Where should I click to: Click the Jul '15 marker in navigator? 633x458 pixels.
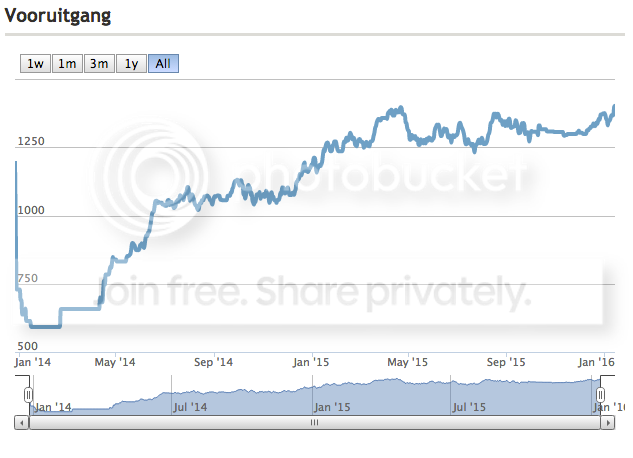[x=469, y=407]
